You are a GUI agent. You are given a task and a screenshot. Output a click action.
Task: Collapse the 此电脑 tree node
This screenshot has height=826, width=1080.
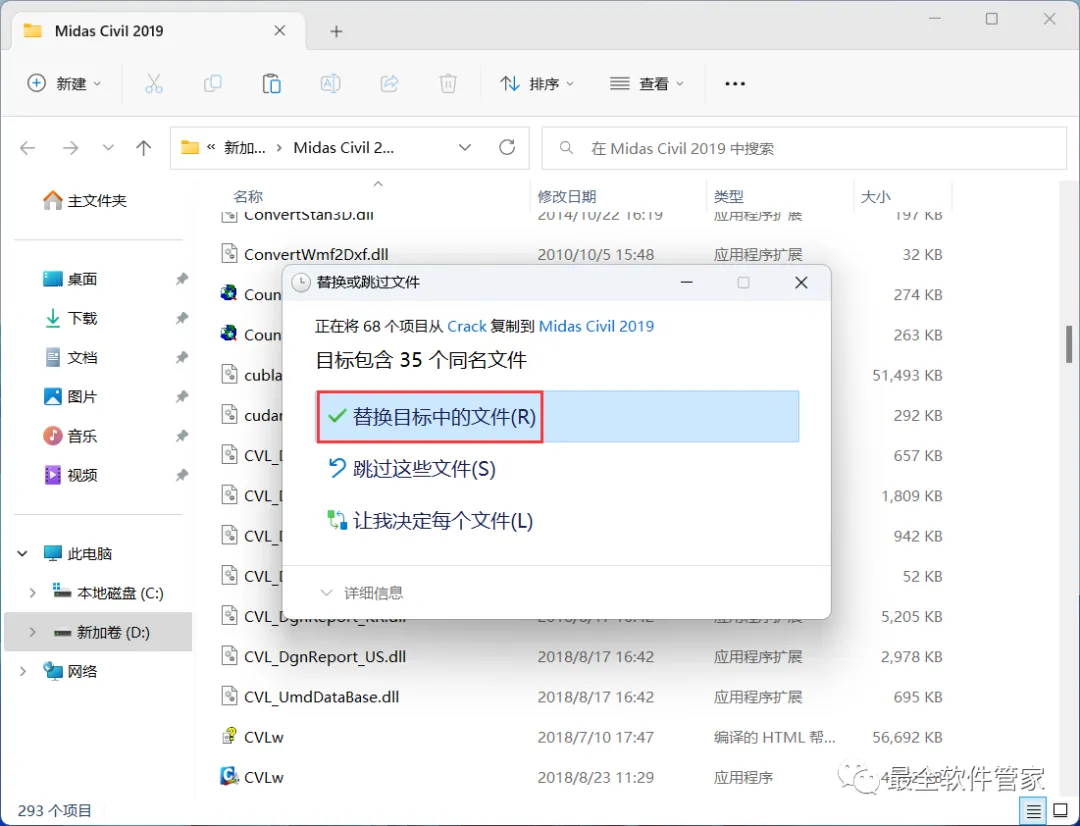(23, 554)
